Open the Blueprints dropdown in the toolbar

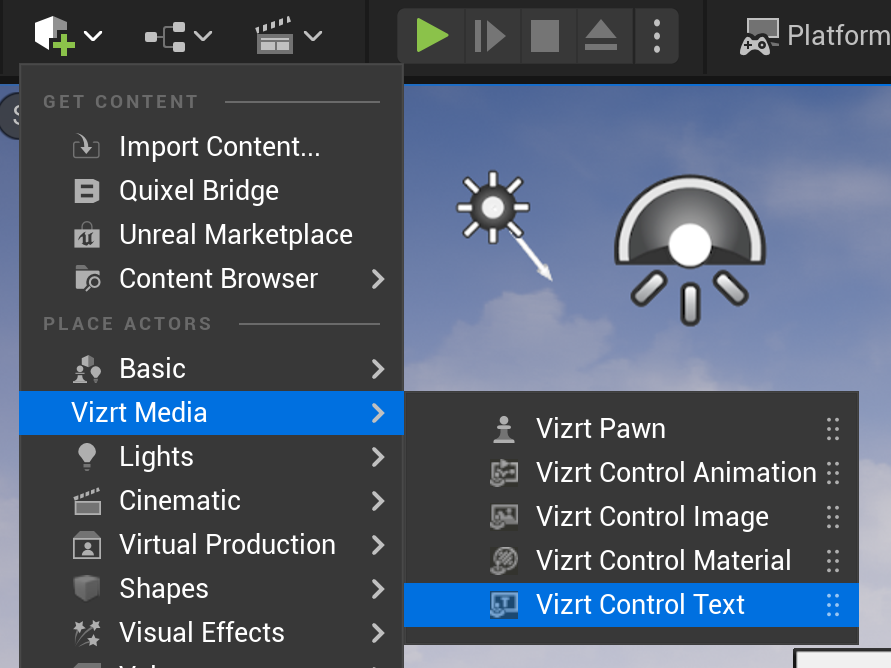pos(178,37)
